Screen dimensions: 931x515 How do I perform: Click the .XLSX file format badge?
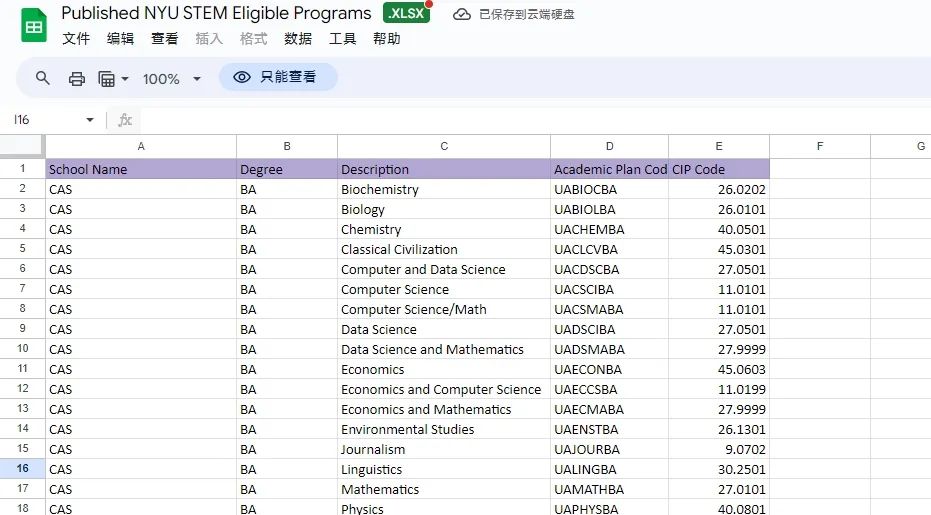407,13
